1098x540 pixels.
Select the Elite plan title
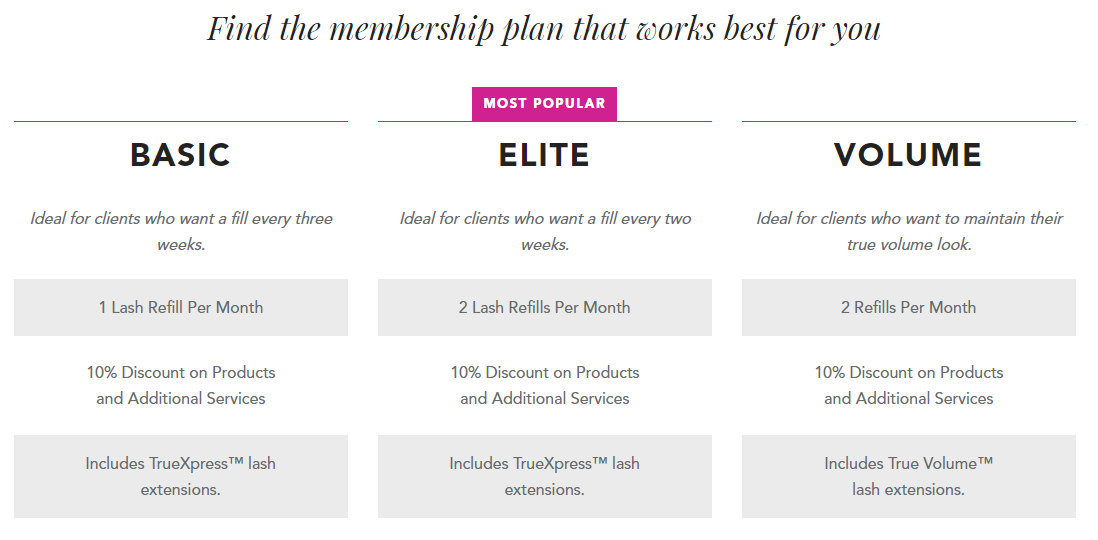tap(544, 155)
